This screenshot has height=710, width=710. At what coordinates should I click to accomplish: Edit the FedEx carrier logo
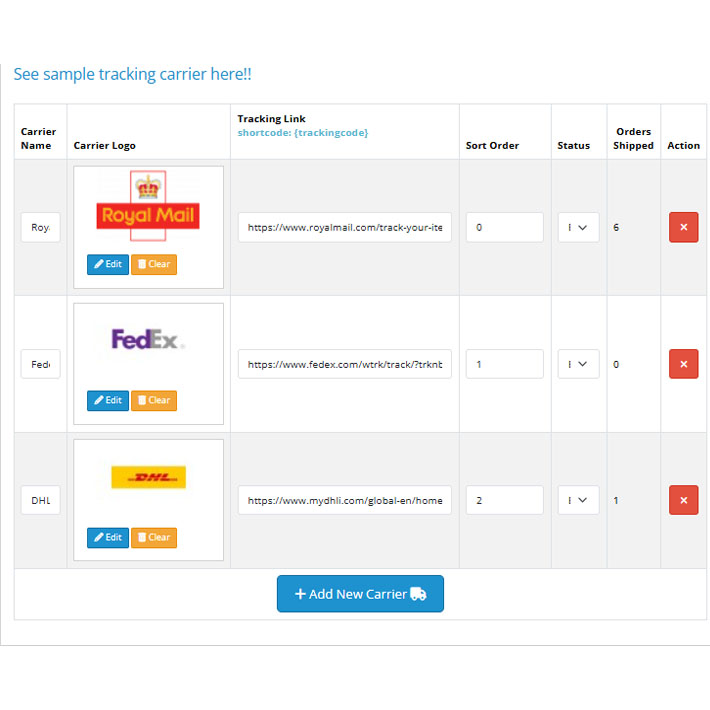[x=108, y=401]
